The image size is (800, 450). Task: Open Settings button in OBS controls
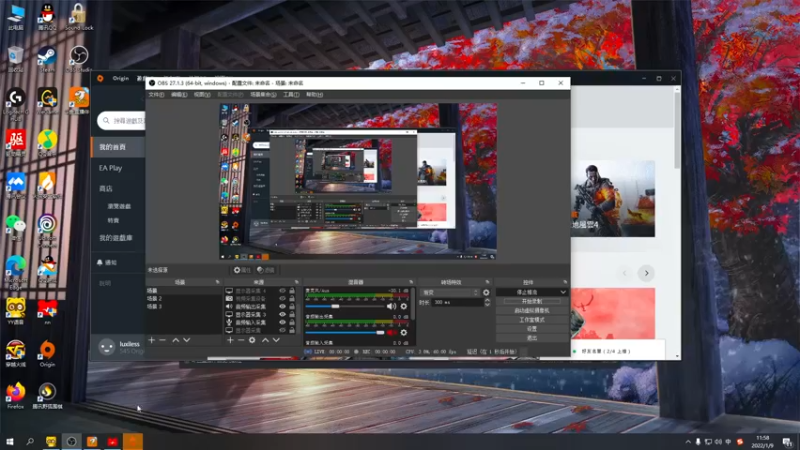click(x=532, y=329)
